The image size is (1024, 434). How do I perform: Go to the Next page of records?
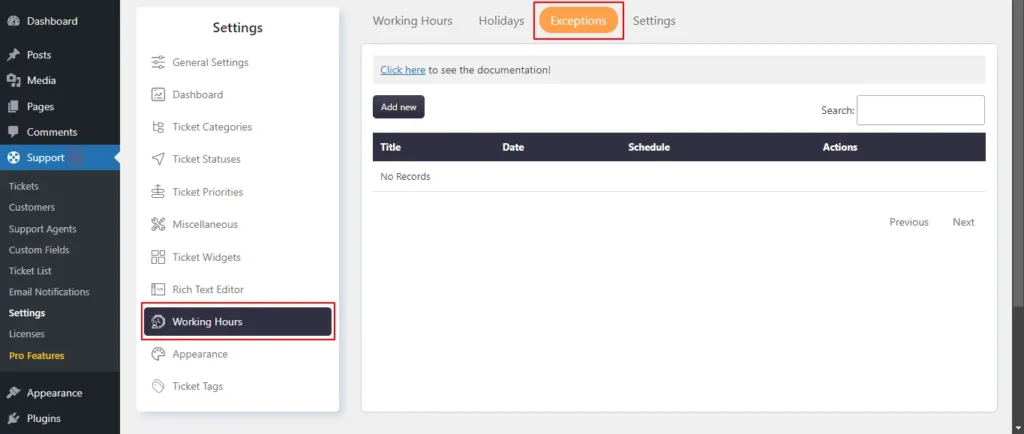pyautogui.click(x=963, y=222)
